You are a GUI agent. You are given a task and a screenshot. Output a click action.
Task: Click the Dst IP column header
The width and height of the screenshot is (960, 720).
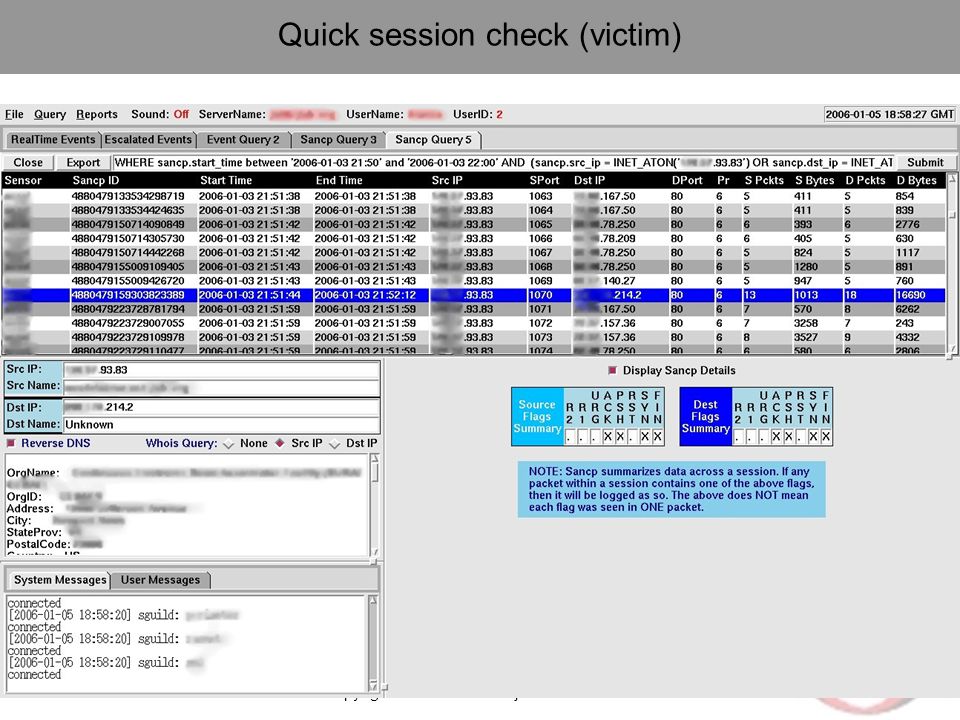pos(589,181)
